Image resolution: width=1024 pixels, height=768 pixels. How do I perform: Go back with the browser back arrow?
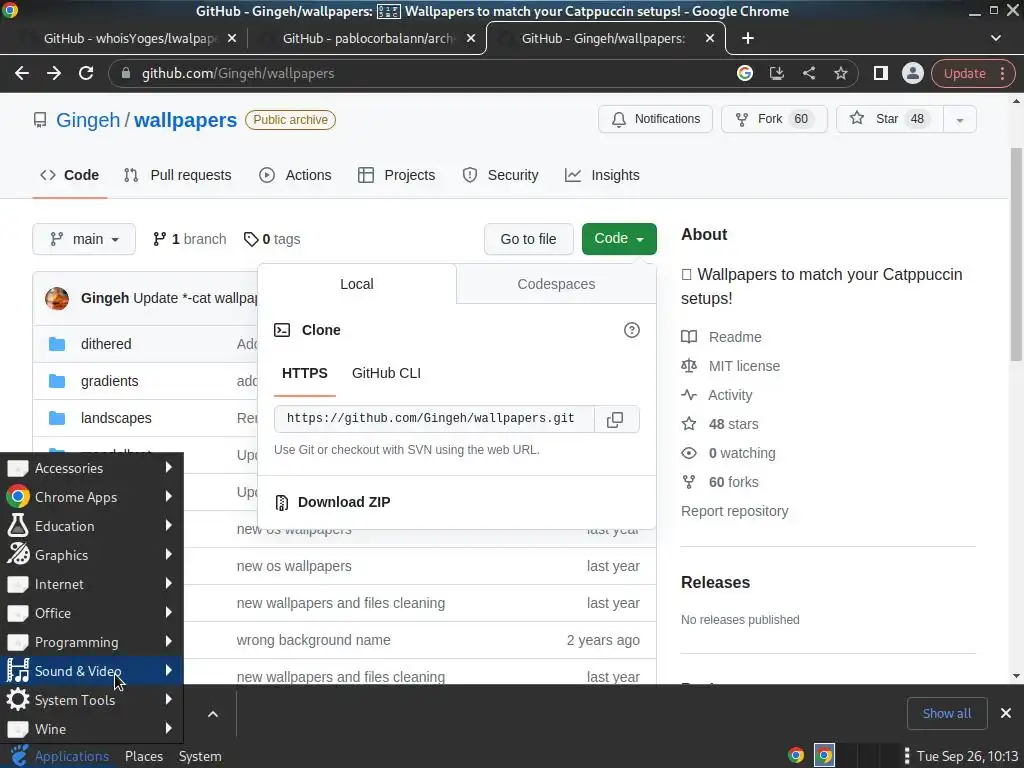pyautogui.click(x=22, y=73)
